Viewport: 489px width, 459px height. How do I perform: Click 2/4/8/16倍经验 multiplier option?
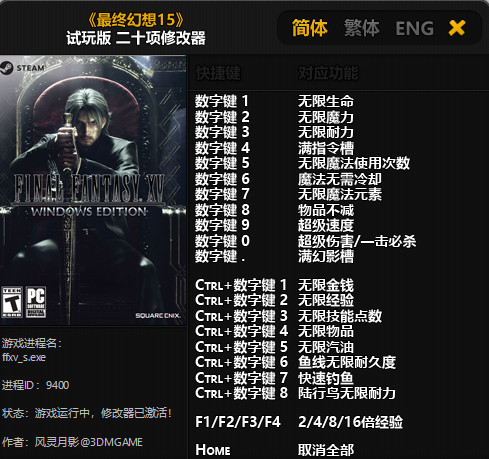350,422
